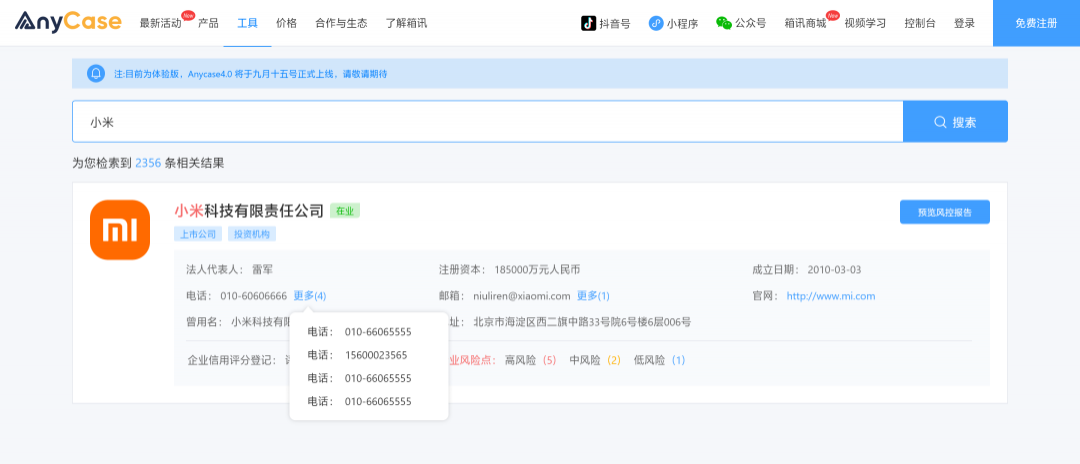Click the 上市公司 tag

[198, 234]
